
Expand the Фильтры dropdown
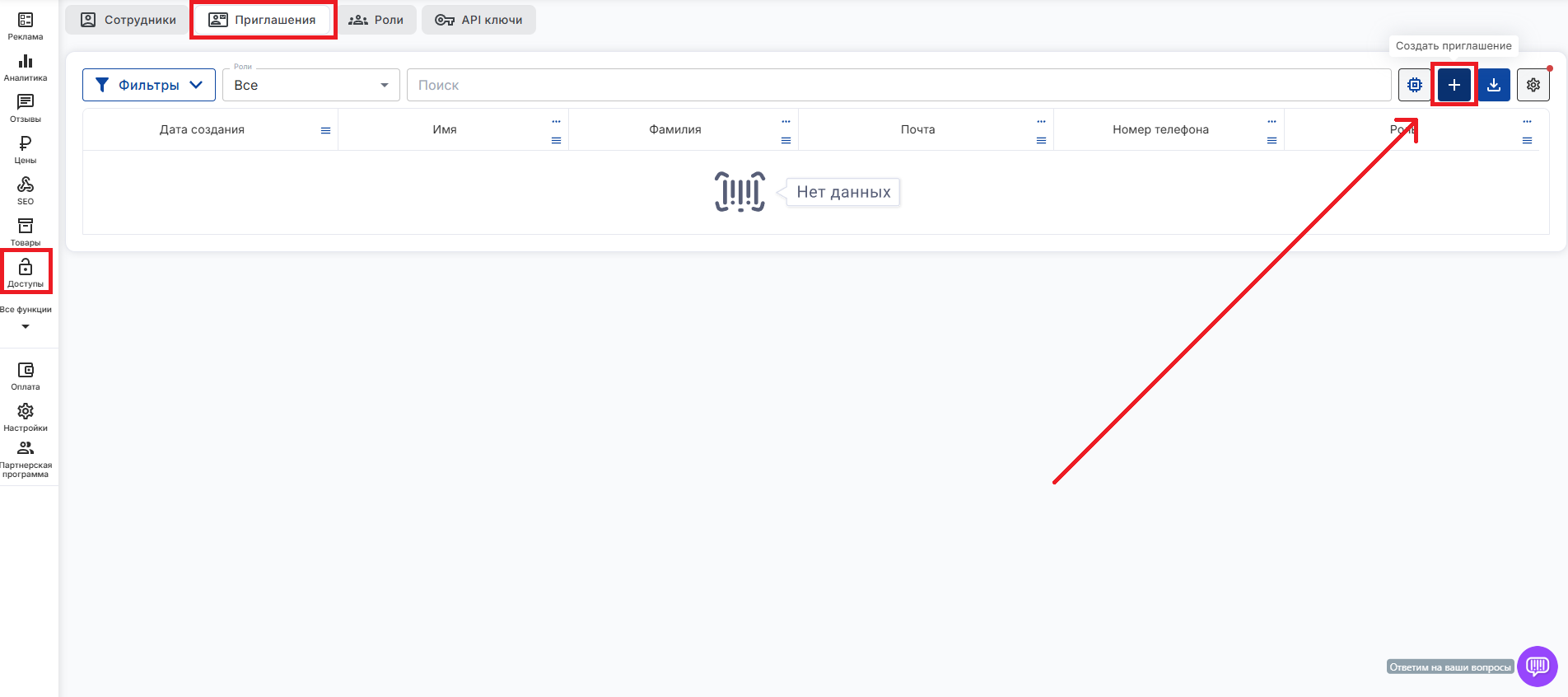pos(149,85)
